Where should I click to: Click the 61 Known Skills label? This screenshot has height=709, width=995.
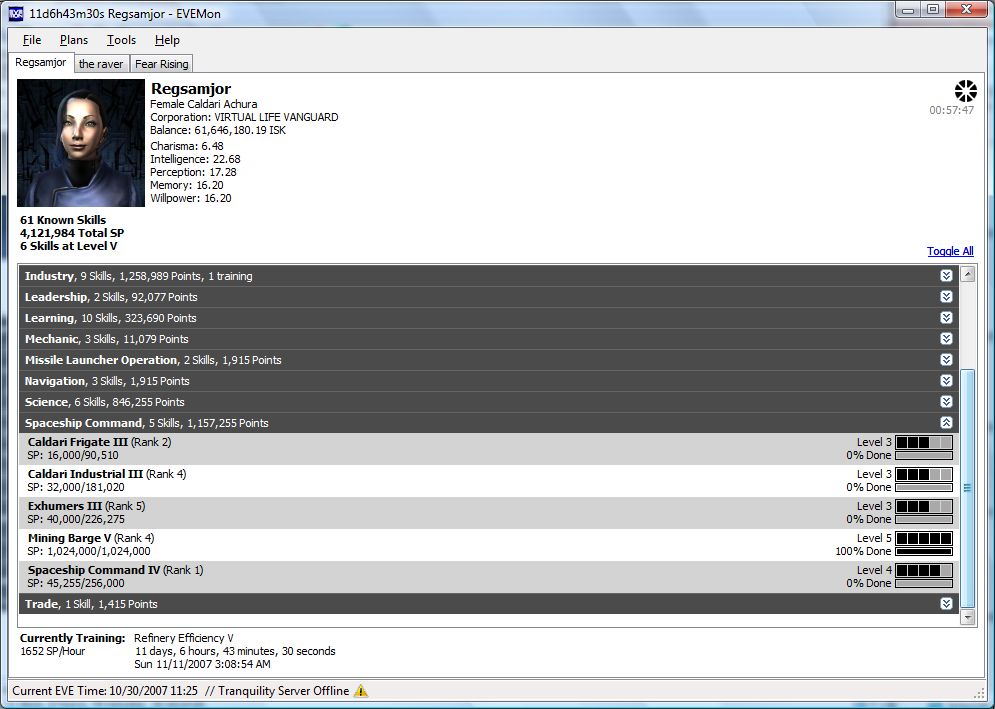63,220
